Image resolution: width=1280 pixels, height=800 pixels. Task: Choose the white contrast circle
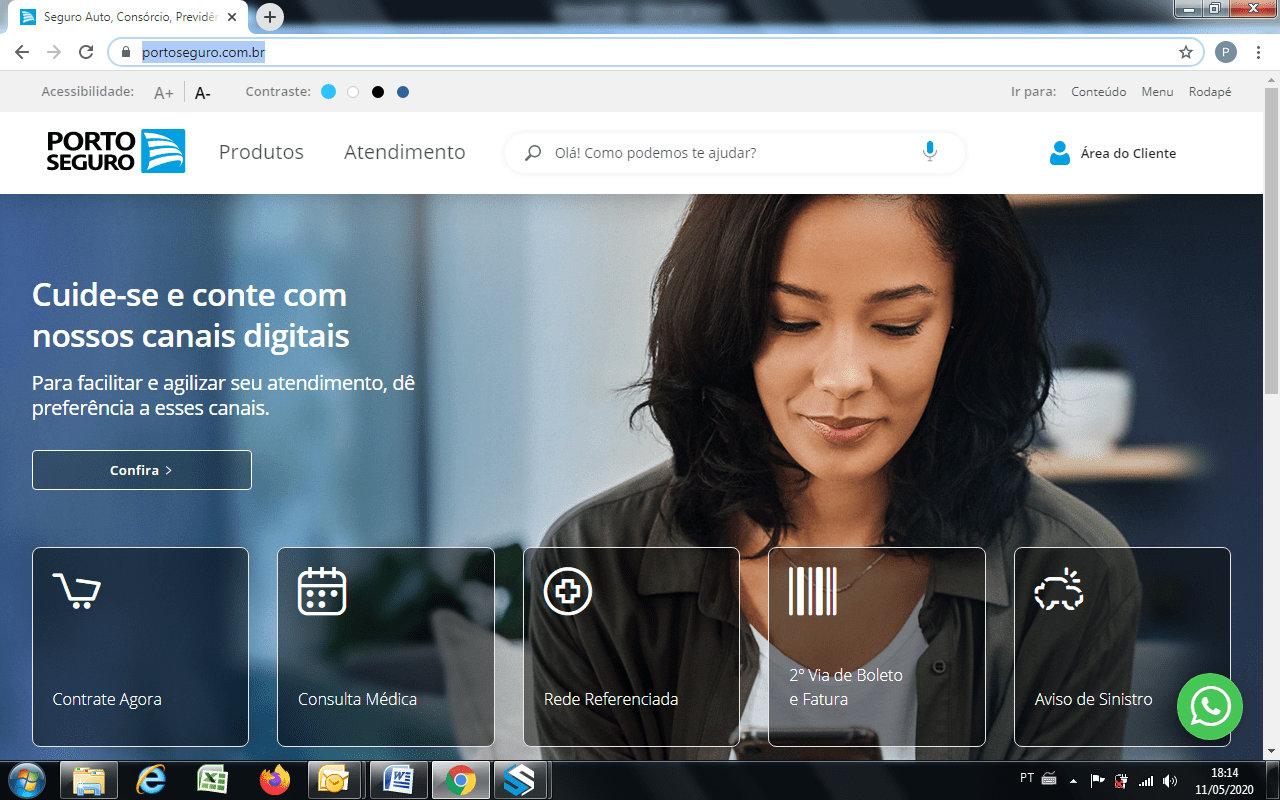[353, 92]
